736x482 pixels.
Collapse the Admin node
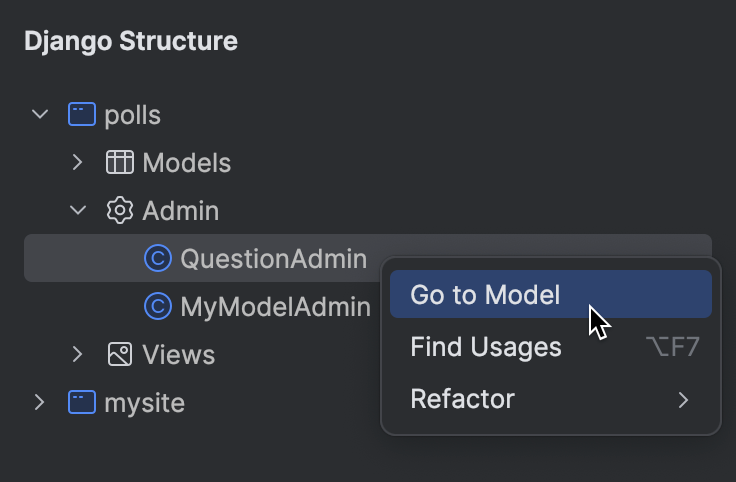[x=78, y=210]
